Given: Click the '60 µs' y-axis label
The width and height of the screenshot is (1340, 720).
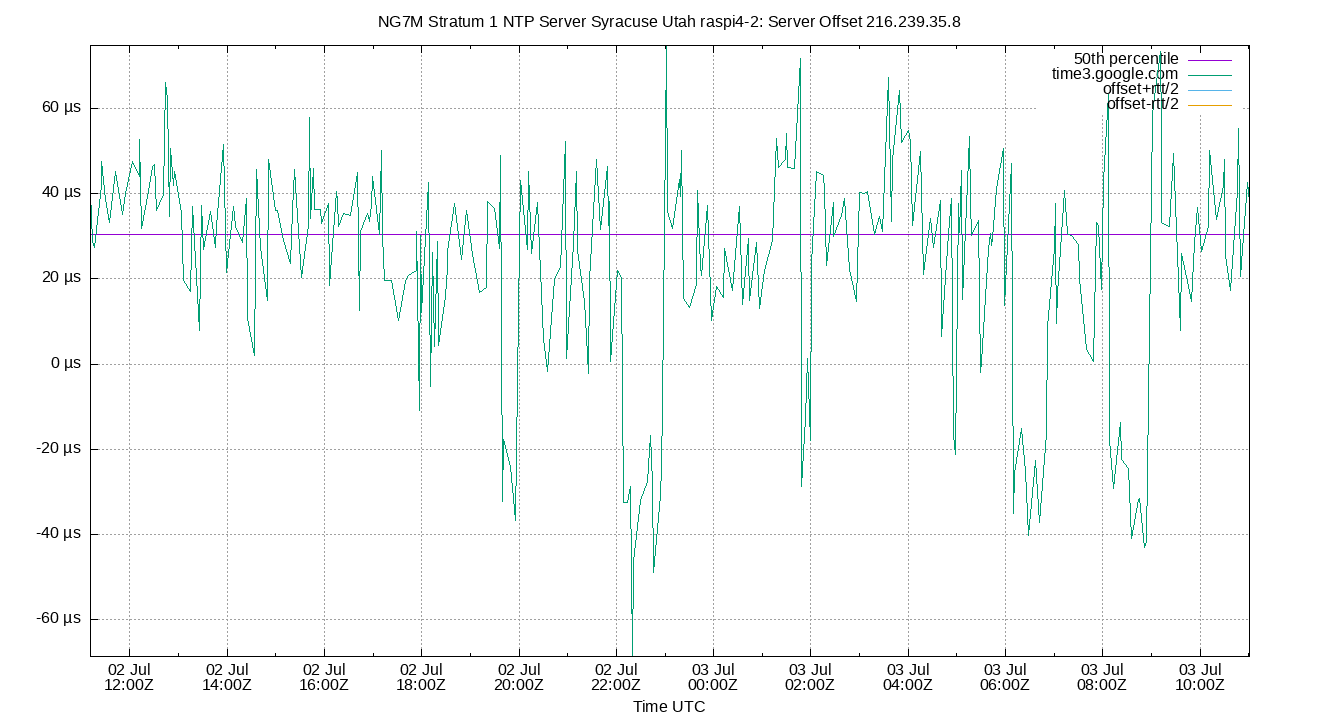Looking at the screenshot, I should pos(60,108).
